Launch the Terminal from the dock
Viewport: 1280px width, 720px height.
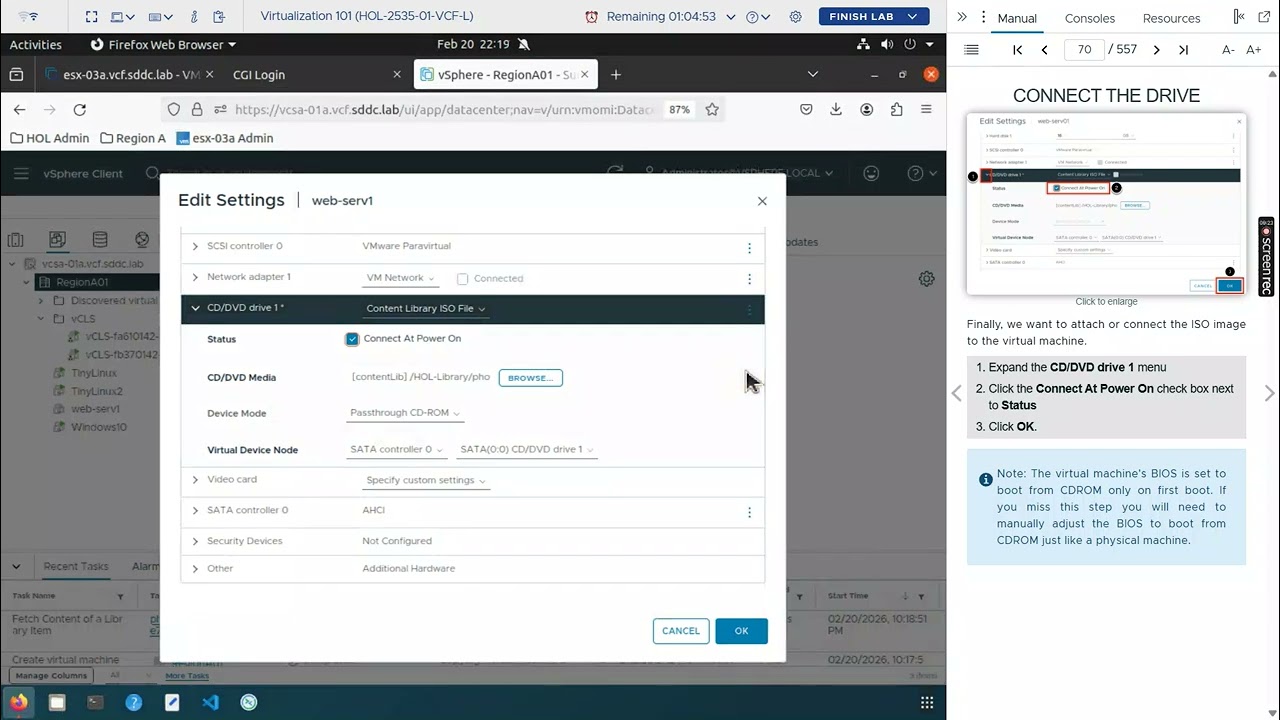click(x=95, y=702)
